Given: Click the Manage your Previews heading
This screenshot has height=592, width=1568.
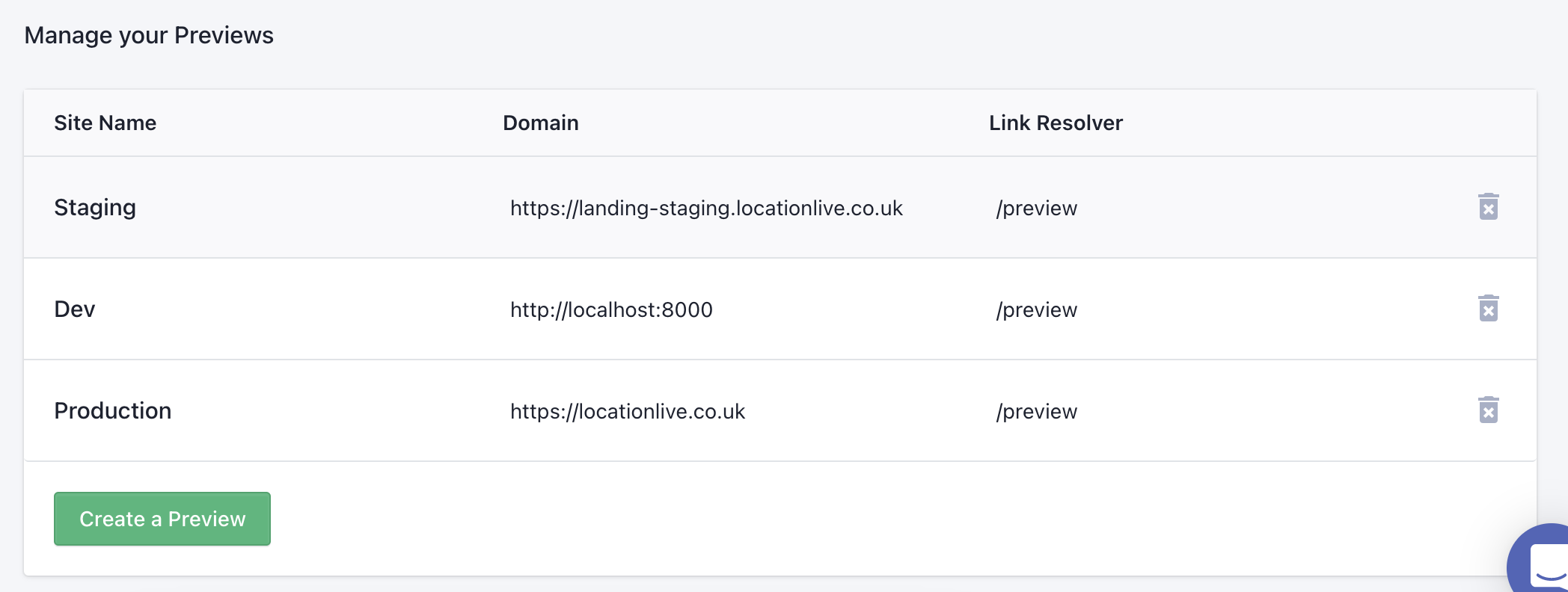Looking at the screenshot, I should pos(149,34).
